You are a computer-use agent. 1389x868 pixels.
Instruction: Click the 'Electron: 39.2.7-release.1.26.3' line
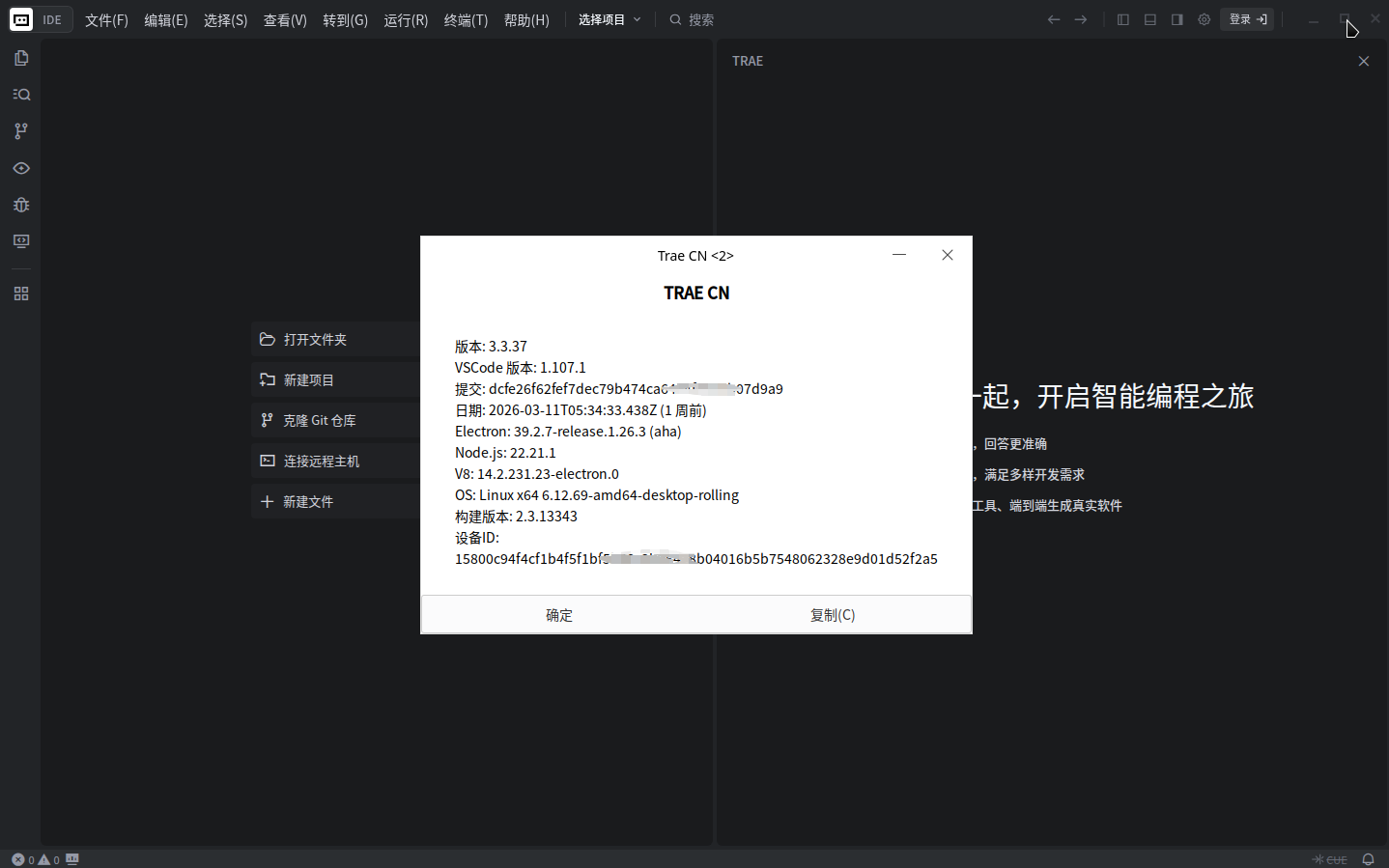click(x=568, y=432)
